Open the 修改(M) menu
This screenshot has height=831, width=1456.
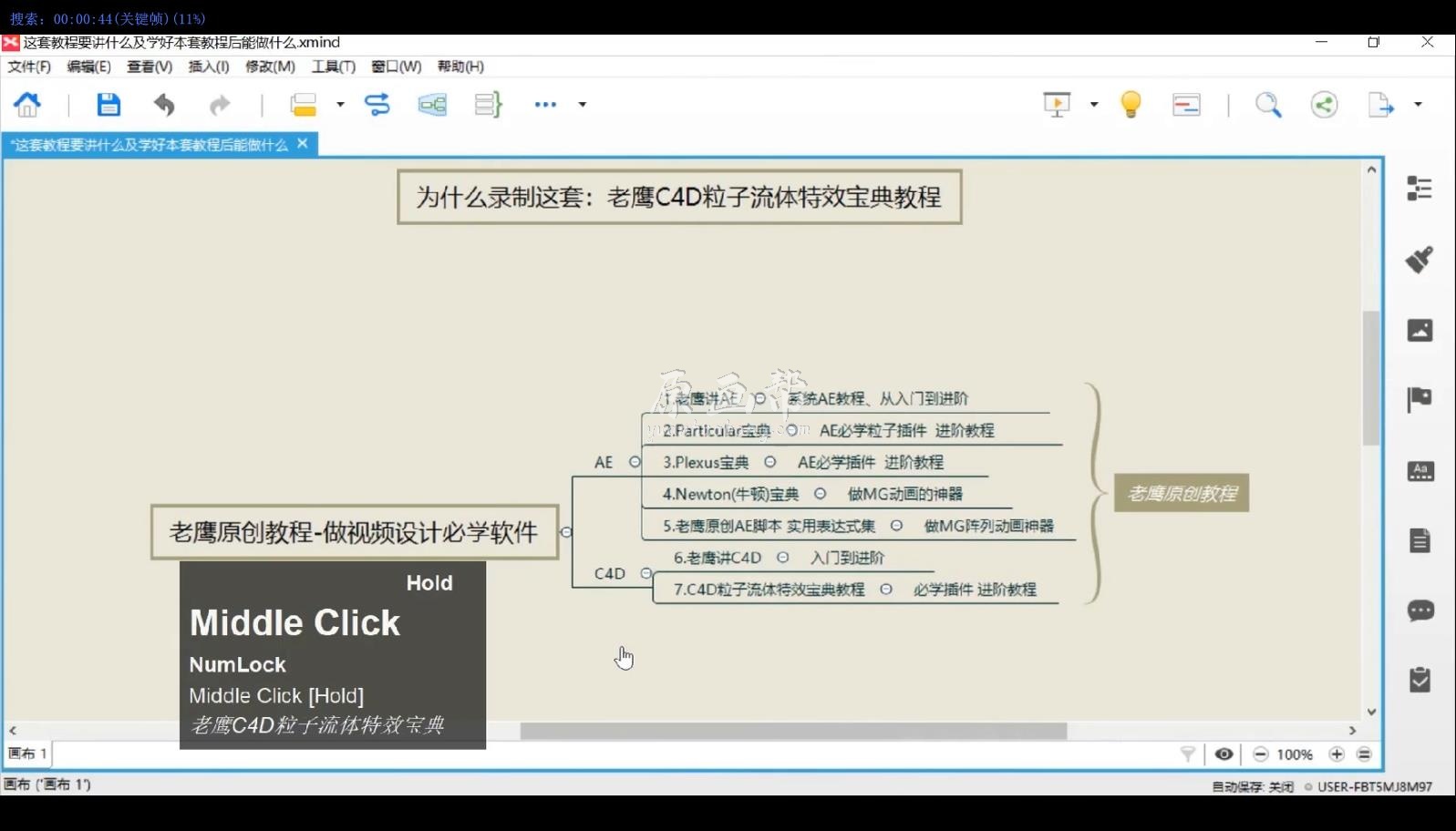click(270, 67)
